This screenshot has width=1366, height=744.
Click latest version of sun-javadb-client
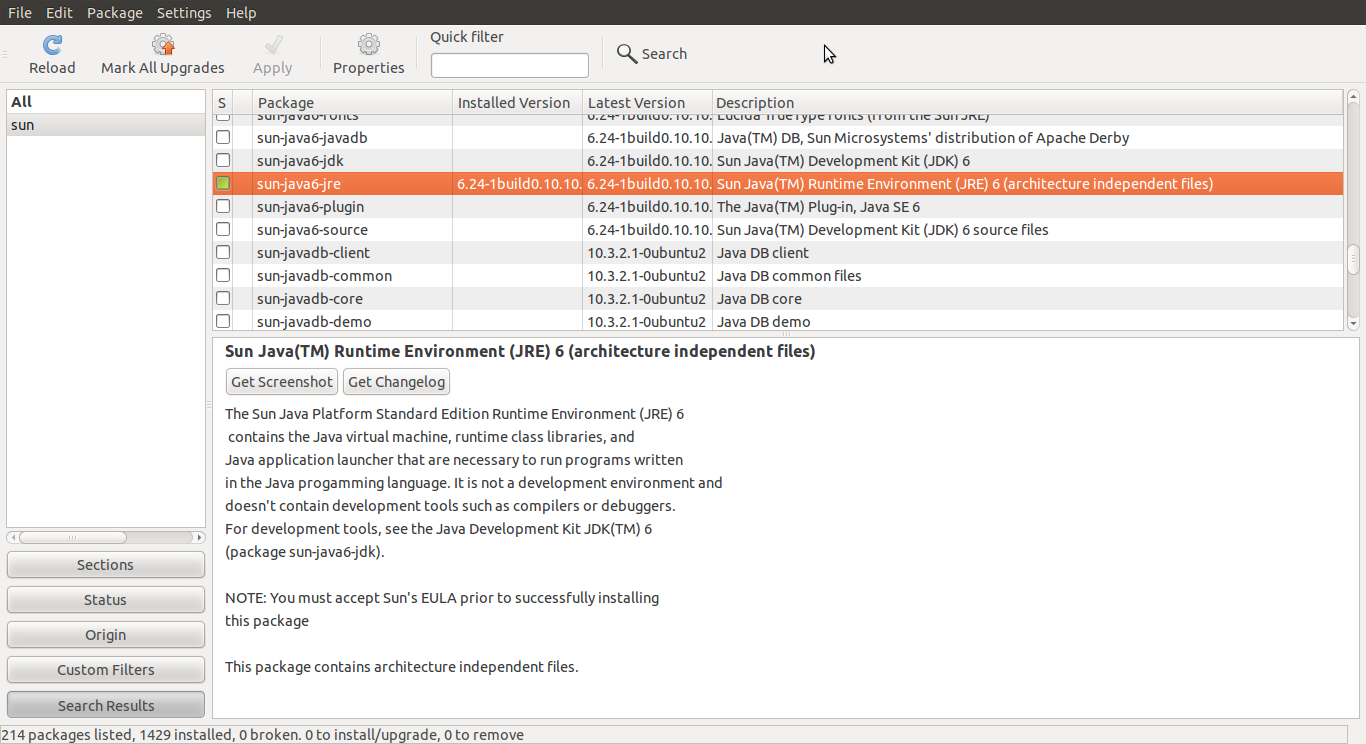tap(646, 252)
